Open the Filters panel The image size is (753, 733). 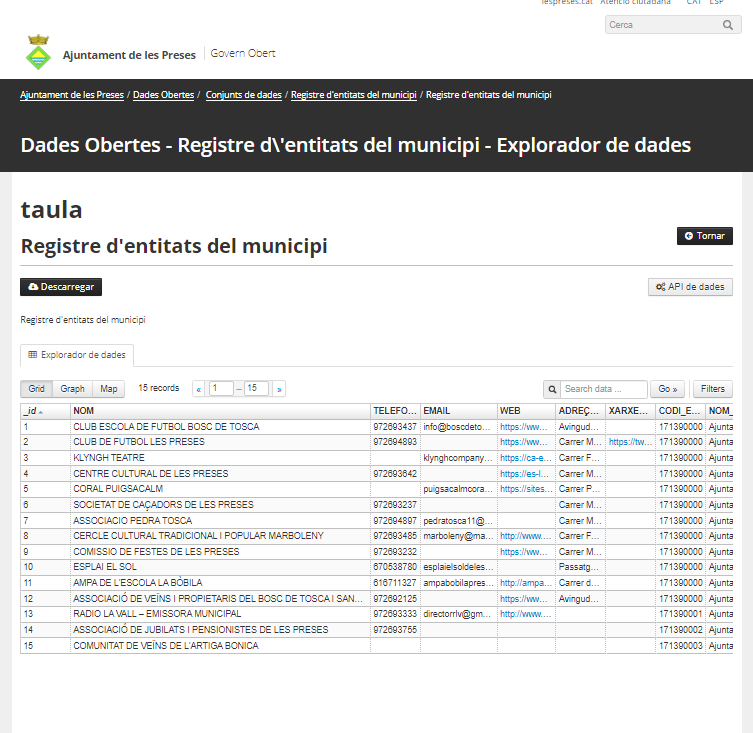[713, 388]
